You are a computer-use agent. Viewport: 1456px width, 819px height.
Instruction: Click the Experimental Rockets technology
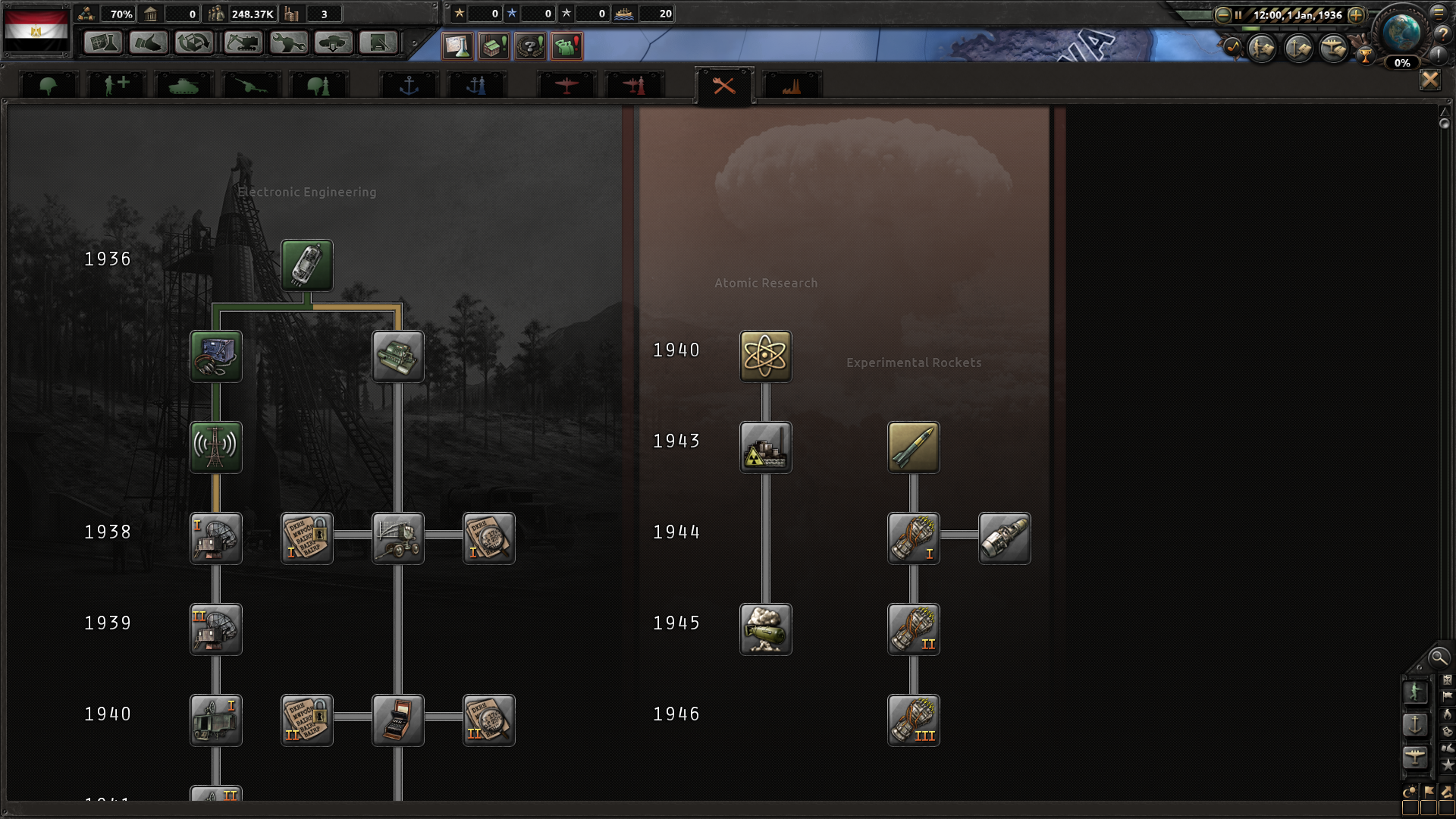pyautogui.click(x=913, y=447)
